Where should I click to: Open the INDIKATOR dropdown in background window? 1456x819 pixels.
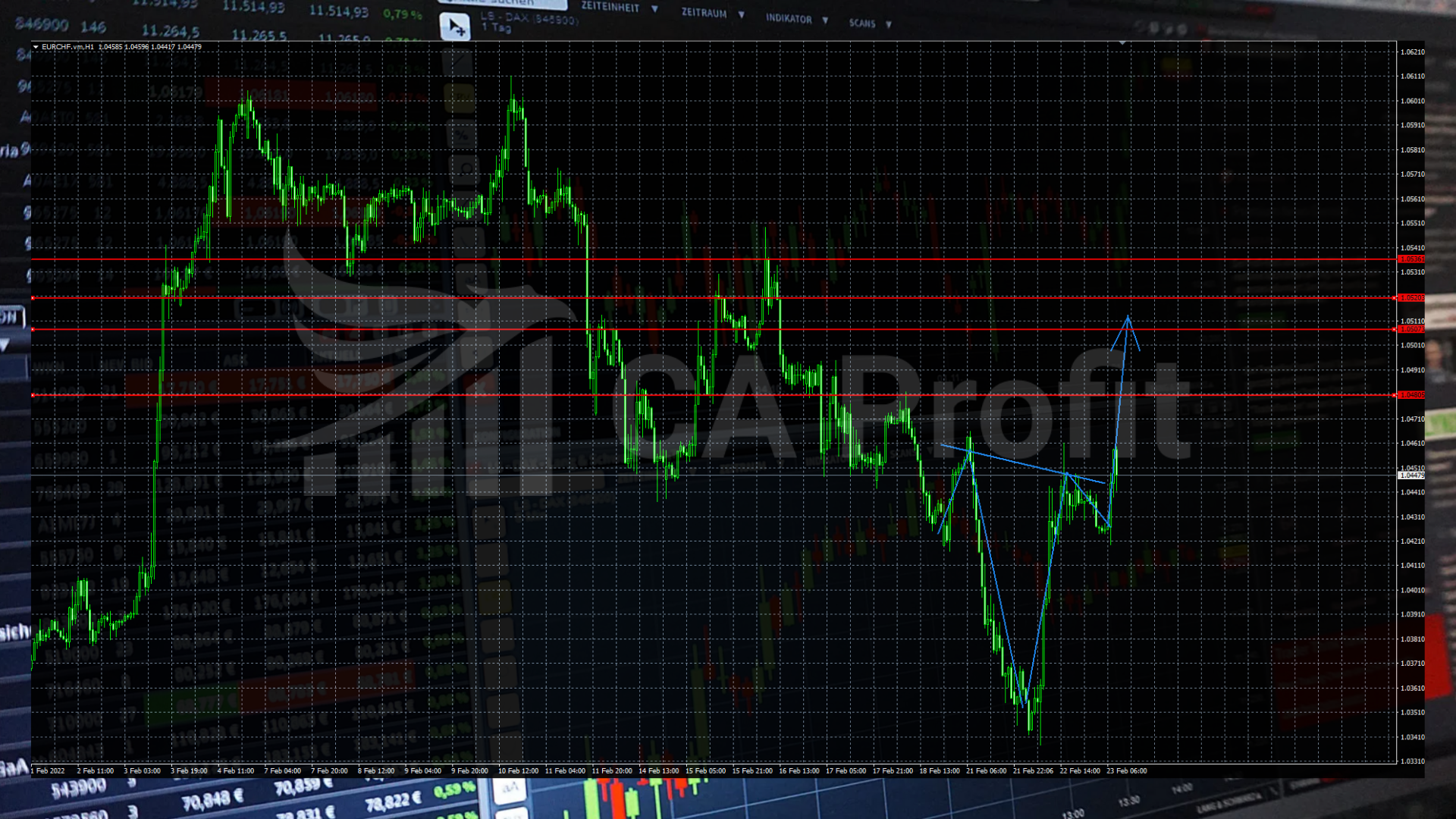coord(796,19)
